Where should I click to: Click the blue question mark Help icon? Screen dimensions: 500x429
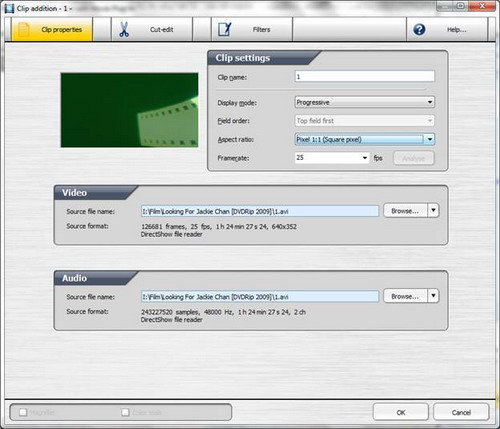point(419,29)
